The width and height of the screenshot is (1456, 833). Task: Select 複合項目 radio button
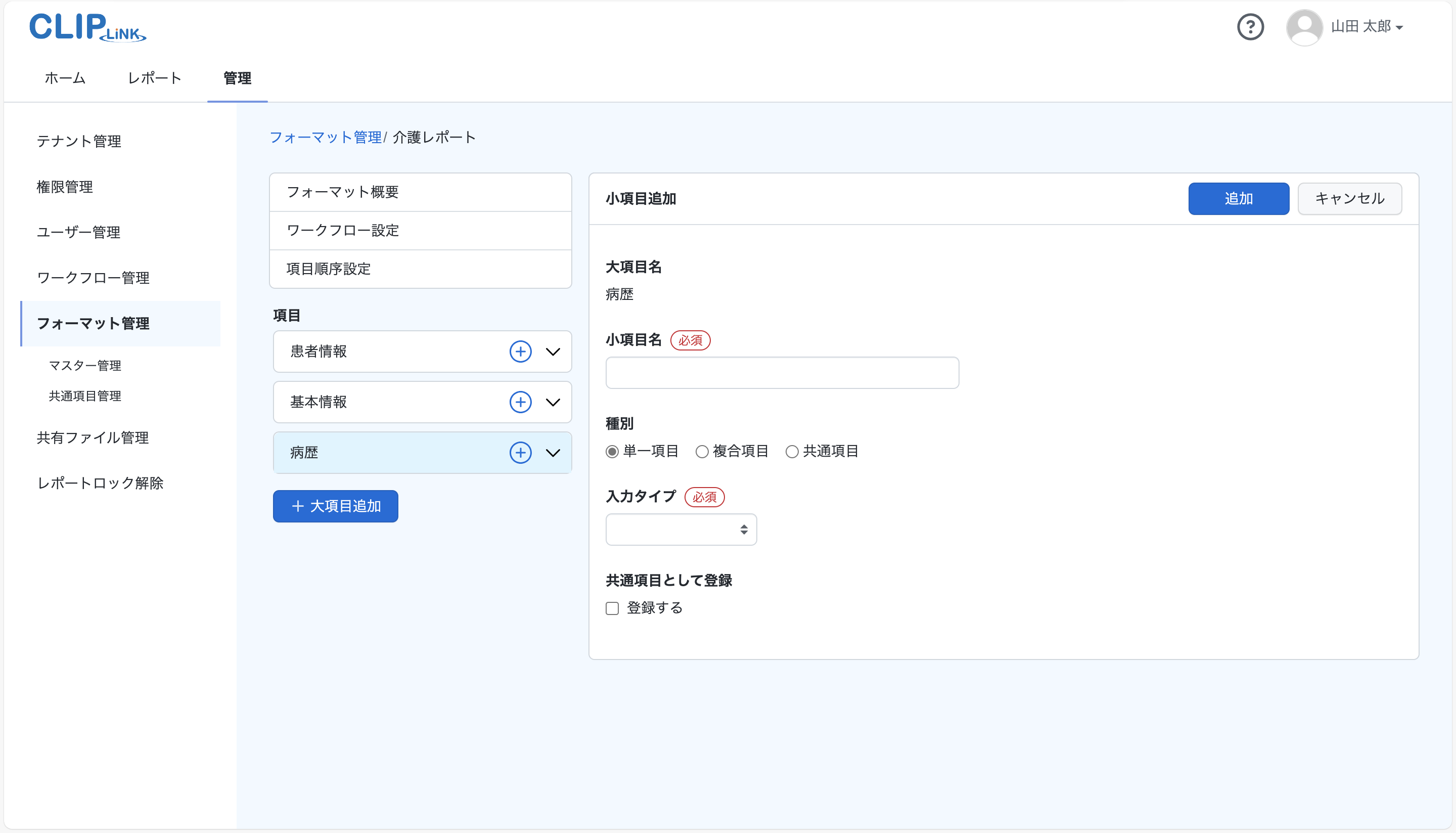[x=702, y=452]
